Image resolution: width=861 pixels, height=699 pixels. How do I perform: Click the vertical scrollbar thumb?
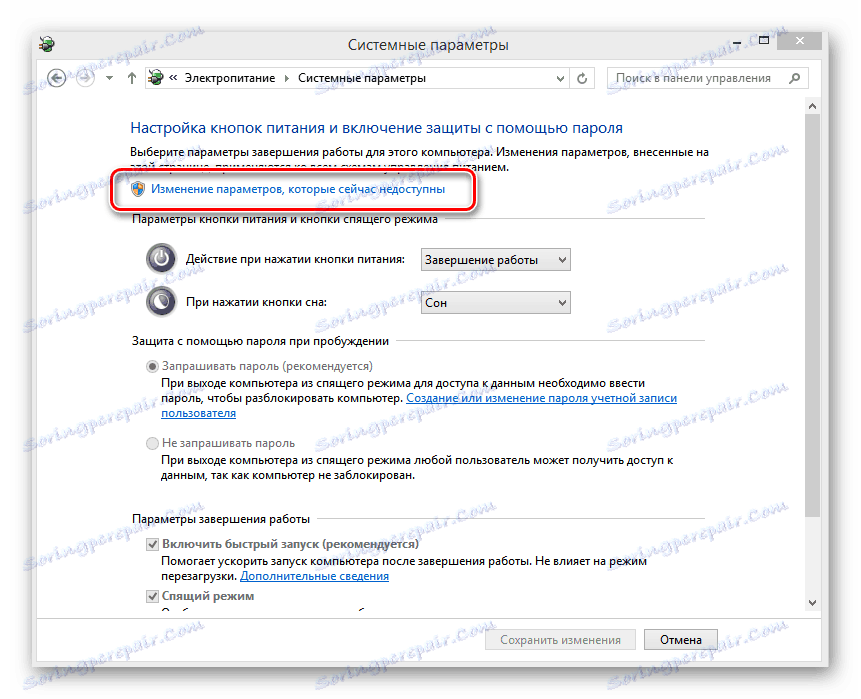point(813,315)
